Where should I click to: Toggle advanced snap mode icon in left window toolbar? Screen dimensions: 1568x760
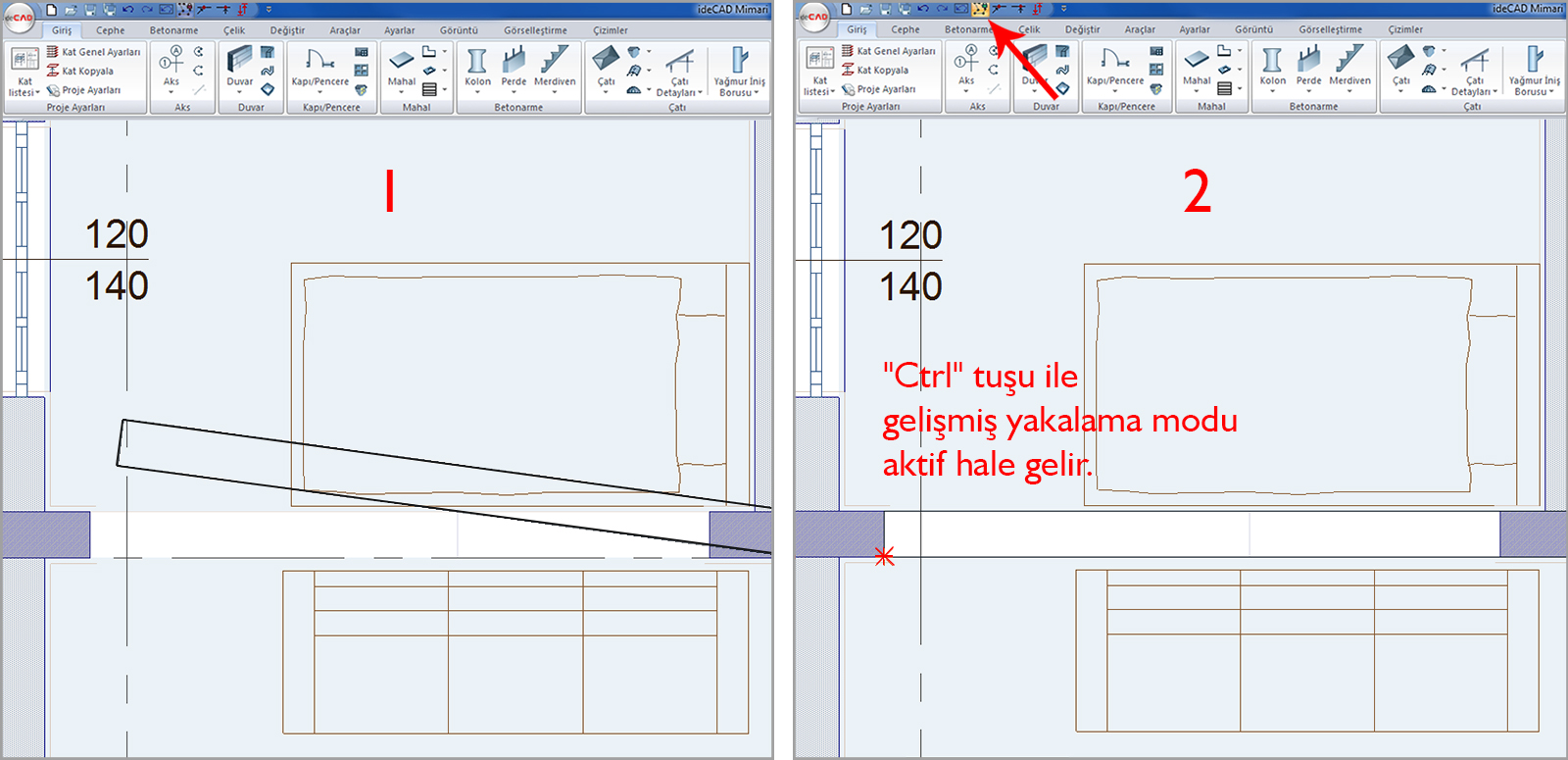point(184,10)
